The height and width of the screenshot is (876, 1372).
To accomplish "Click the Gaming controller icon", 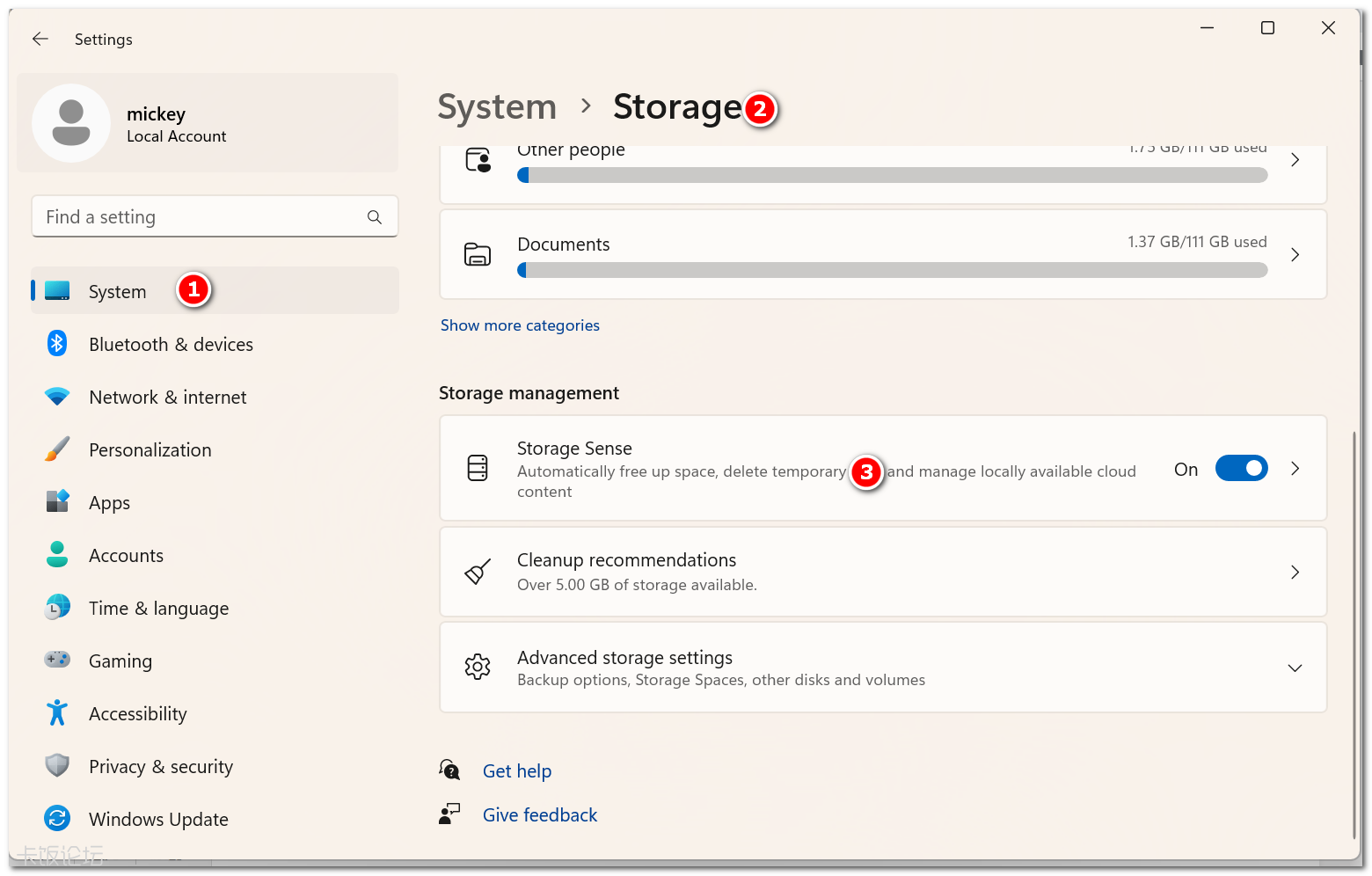I will click(57, 660).
